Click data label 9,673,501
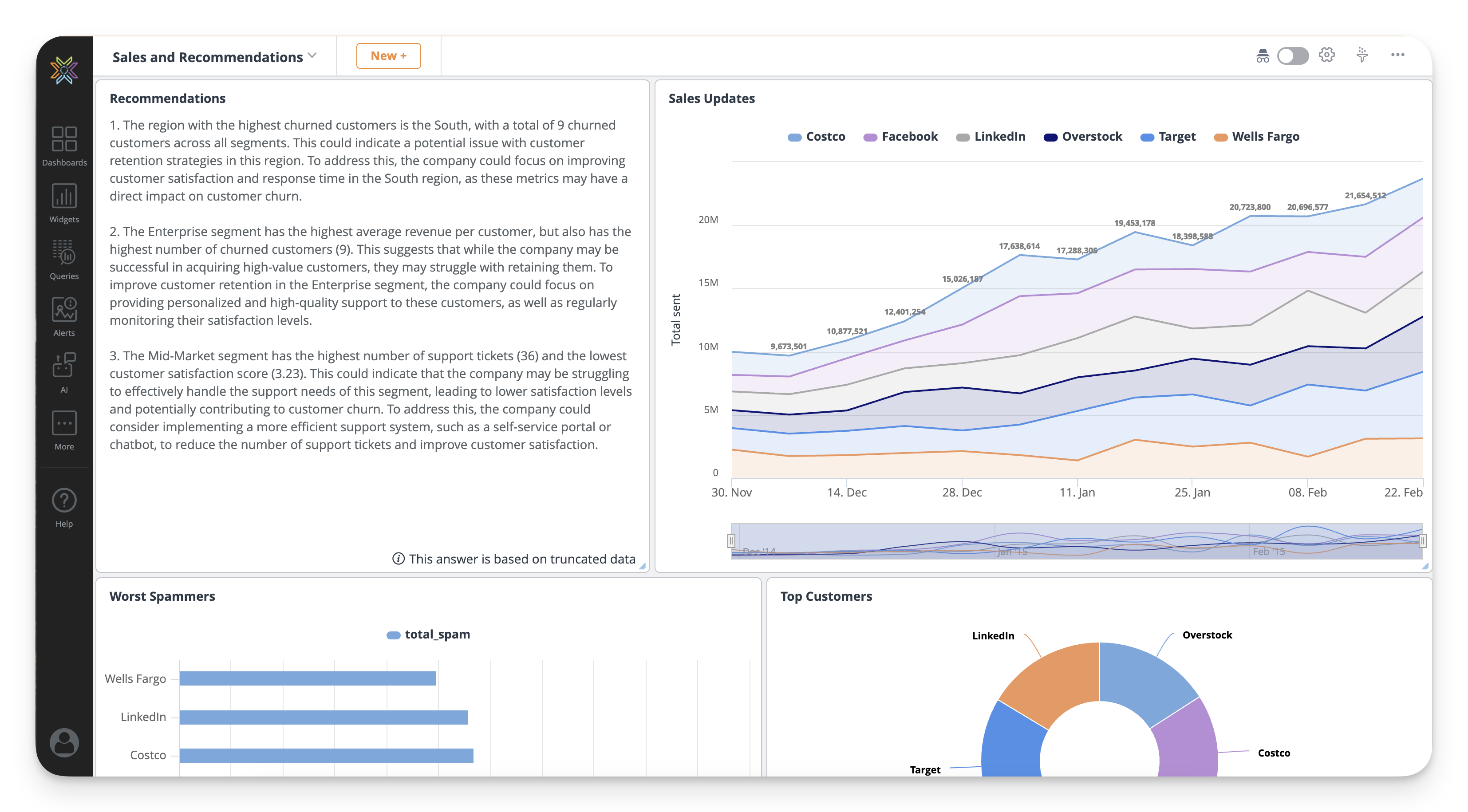 tap(789, 346)
